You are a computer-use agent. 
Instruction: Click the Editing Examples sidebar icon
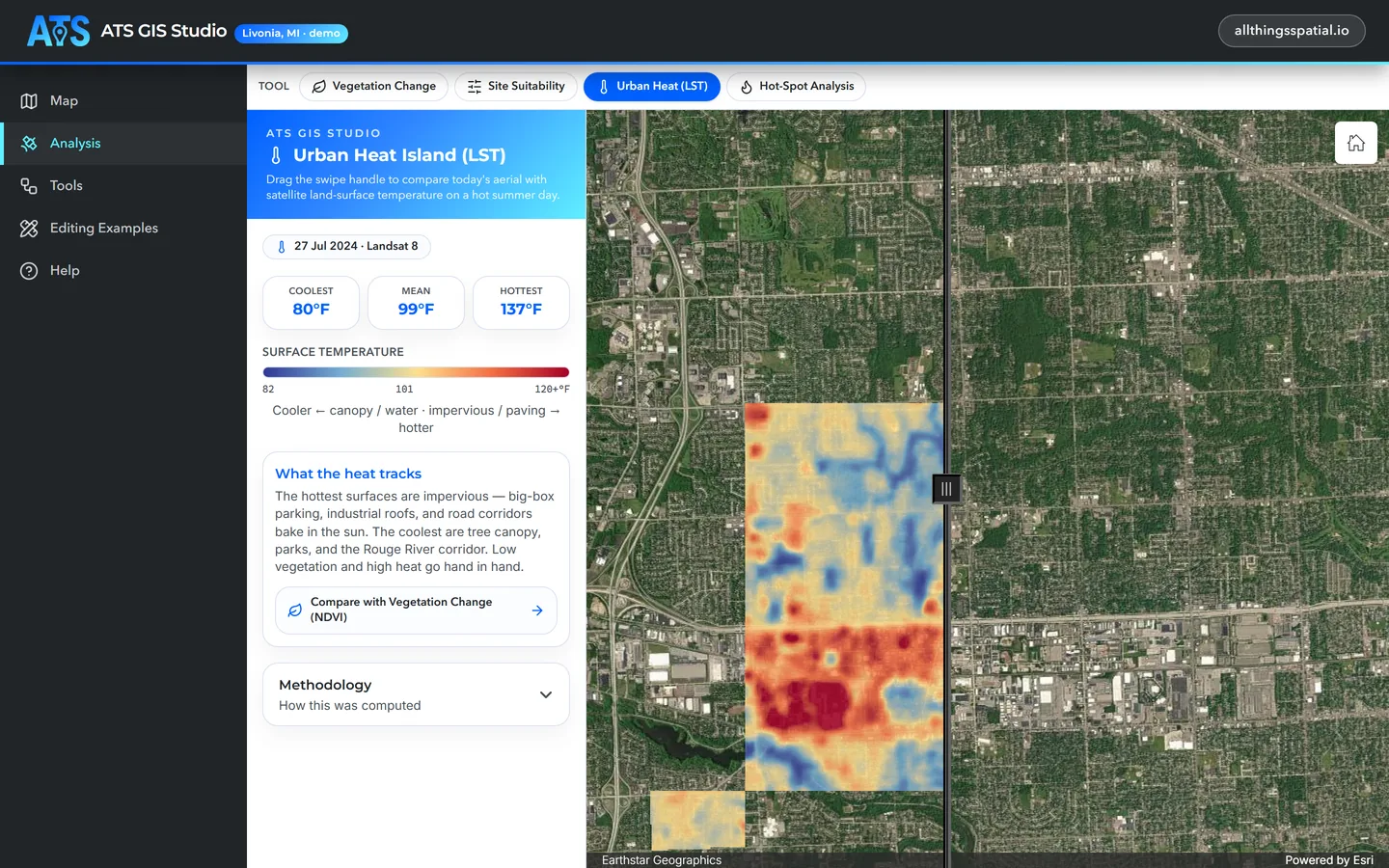pos(29,229)
